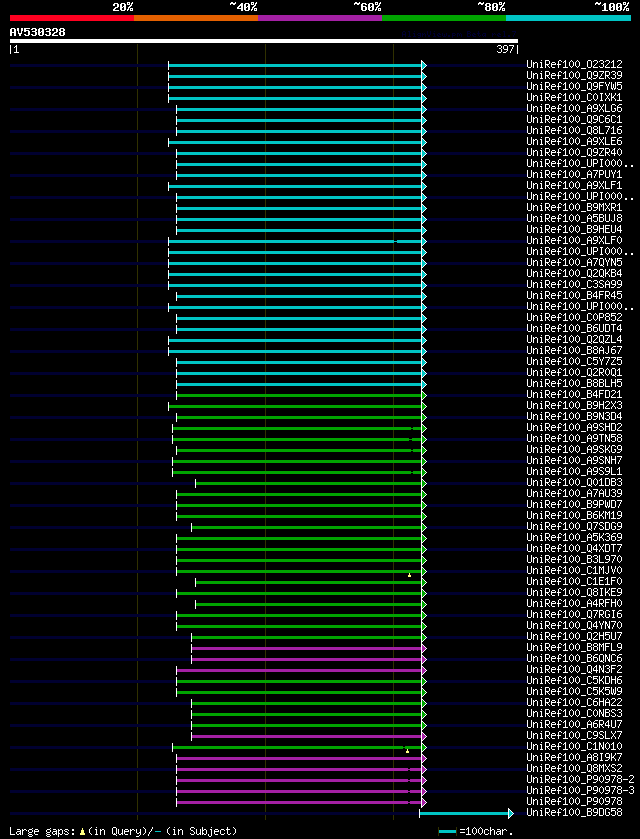Select the UniRef100_Q4N3F2 label
The width and height of the screenshot is (640, 839).
coord(574,670)
